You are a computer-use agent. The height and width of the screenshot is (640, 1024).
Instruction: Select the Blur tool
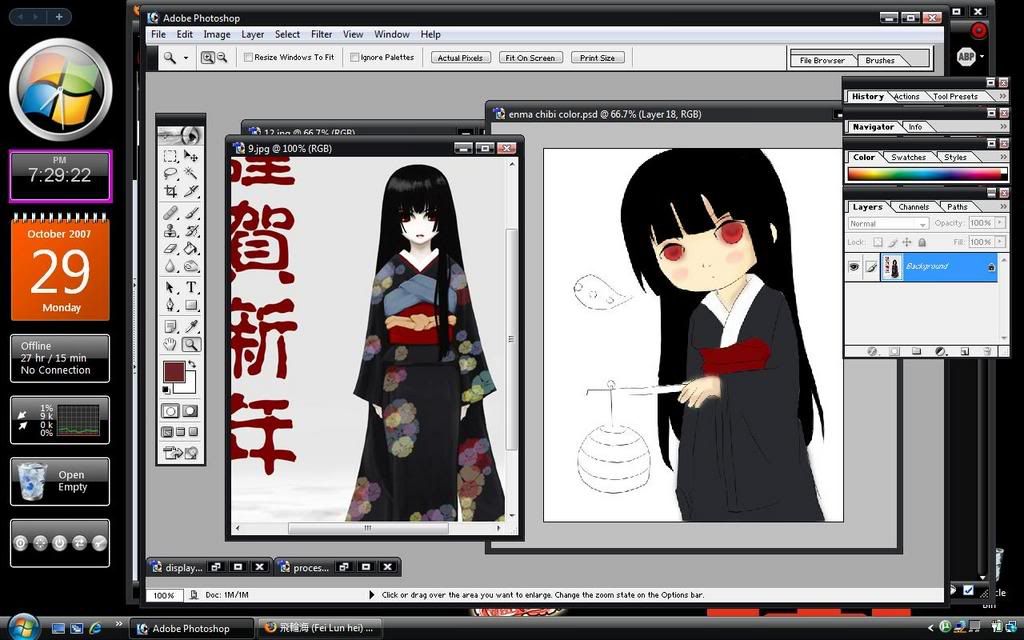(170, 266)
